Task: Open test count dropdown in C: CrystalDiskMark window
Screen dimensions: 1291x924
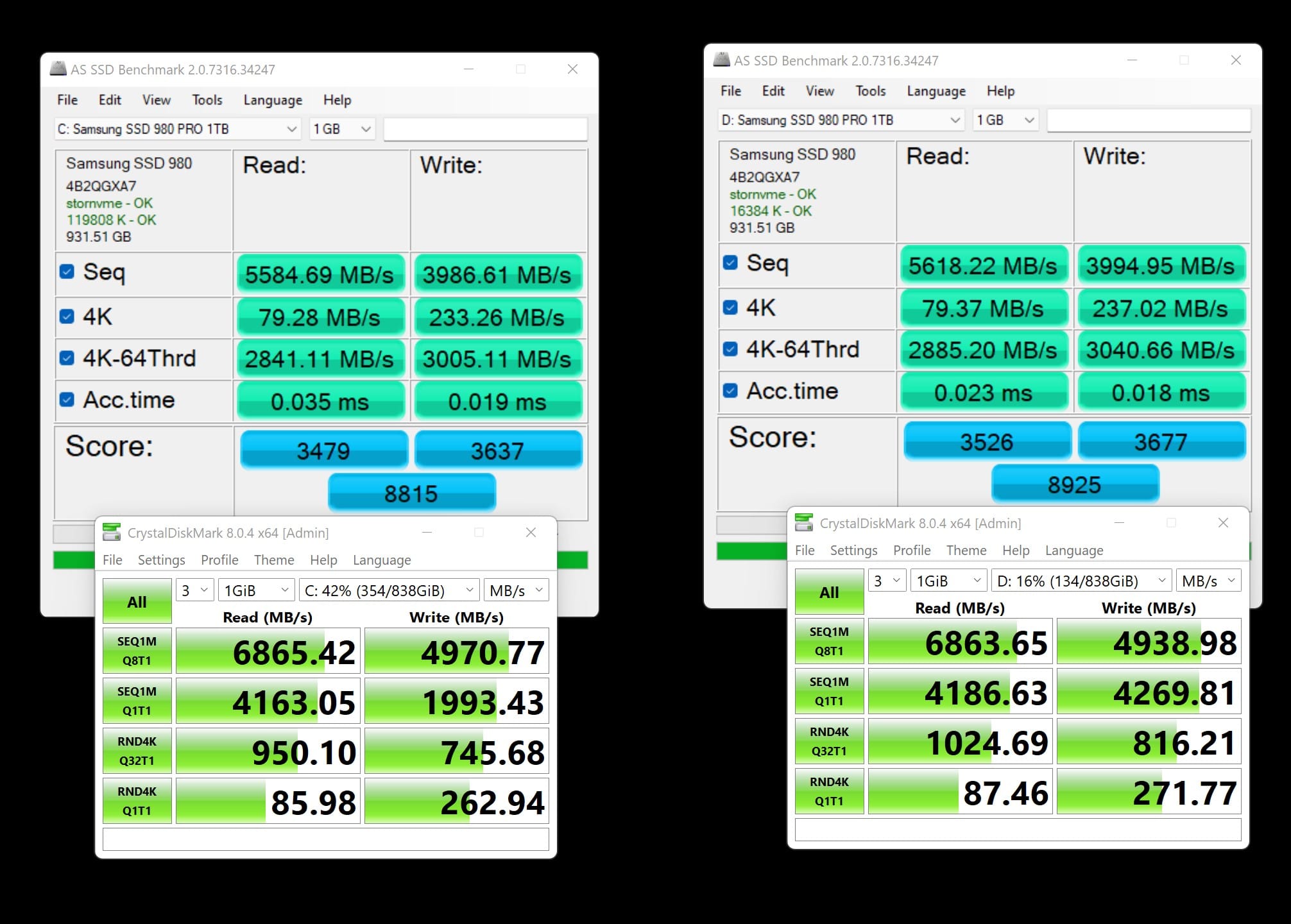Action: click(195, 590)
